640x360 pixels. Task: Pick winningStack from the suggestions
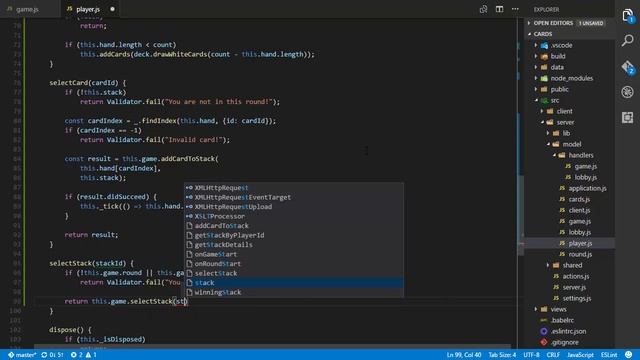[293, 292]
